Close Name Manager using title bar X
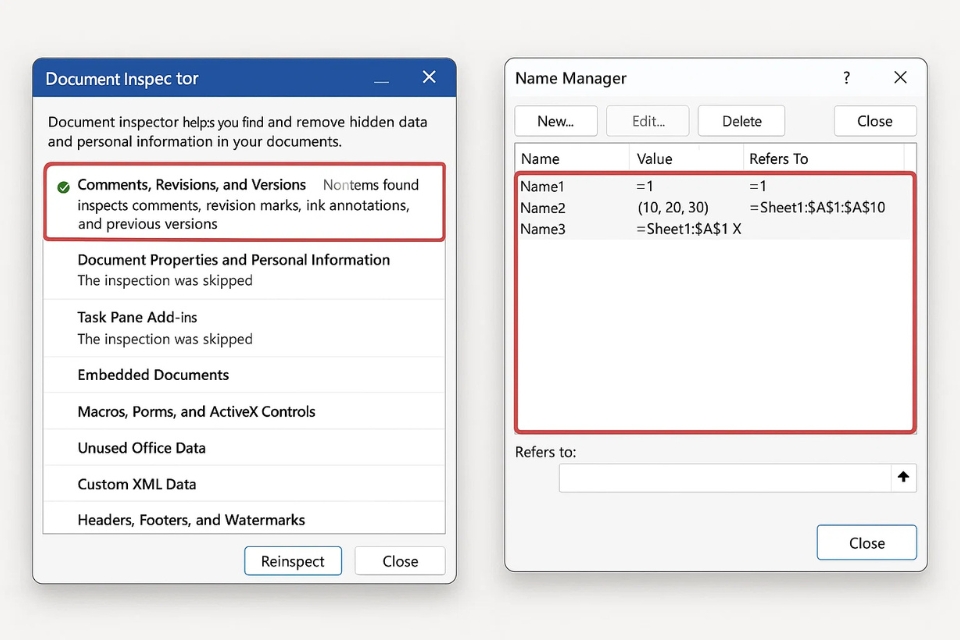The width and height of the screenshot is (960, 640). (x=900, y=78)
